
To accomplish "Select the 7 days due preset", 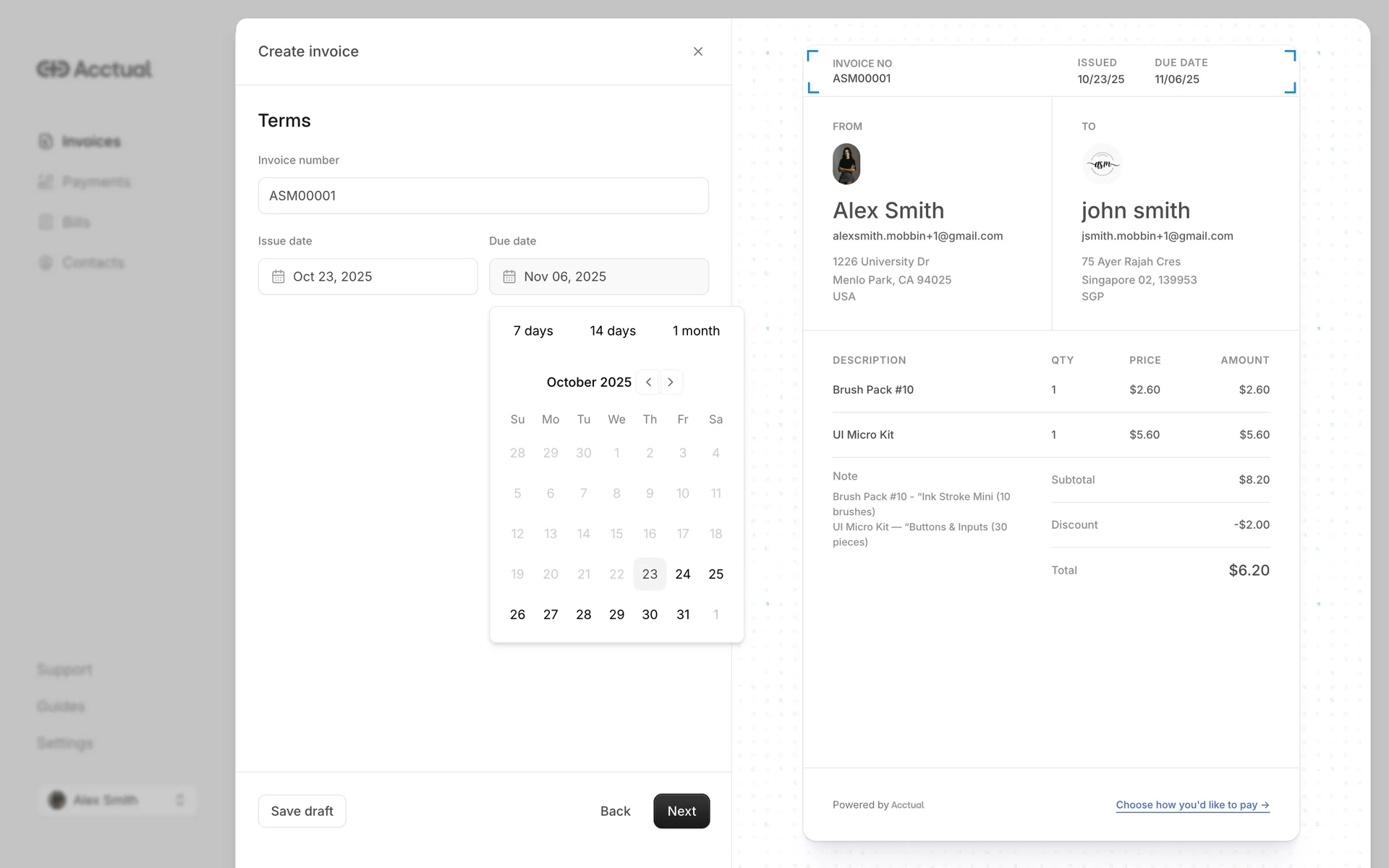I will 533,331.
